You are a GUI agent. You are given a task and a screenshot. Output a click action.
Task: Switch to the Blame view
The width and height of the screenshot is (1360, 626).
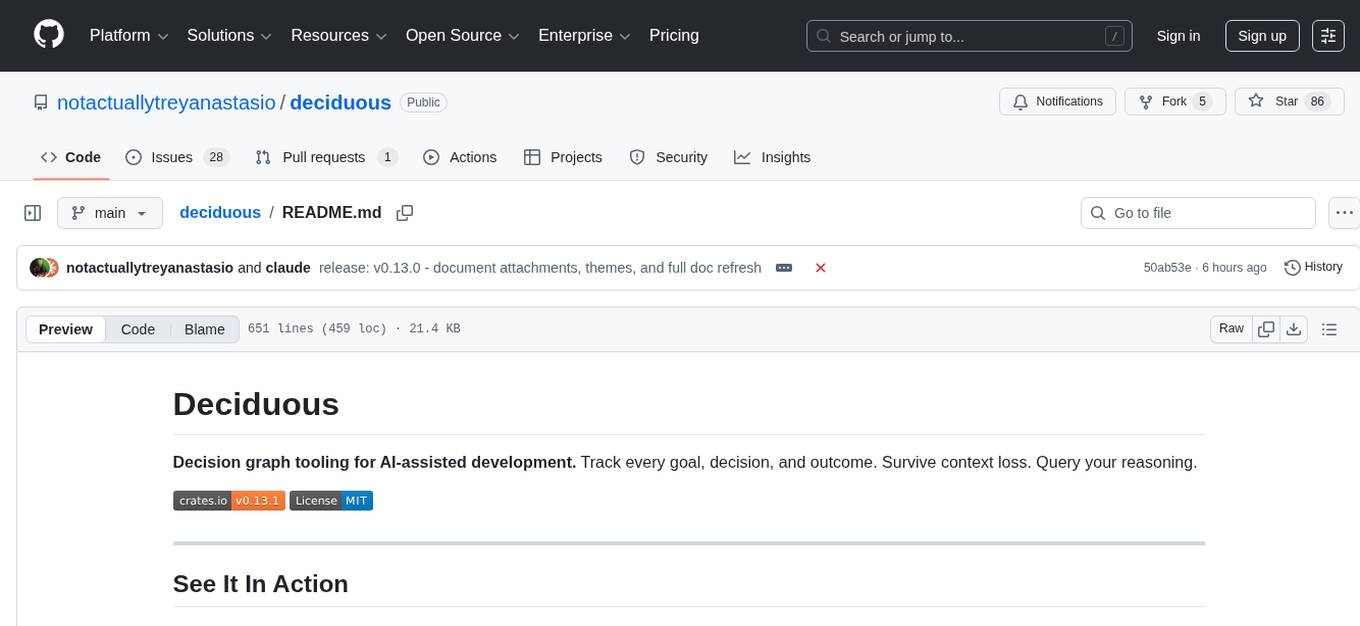tap(204, 329)
